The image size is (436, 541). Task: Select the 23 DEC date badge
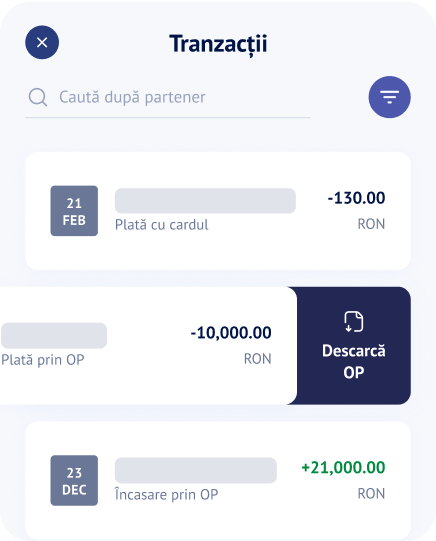74,481
